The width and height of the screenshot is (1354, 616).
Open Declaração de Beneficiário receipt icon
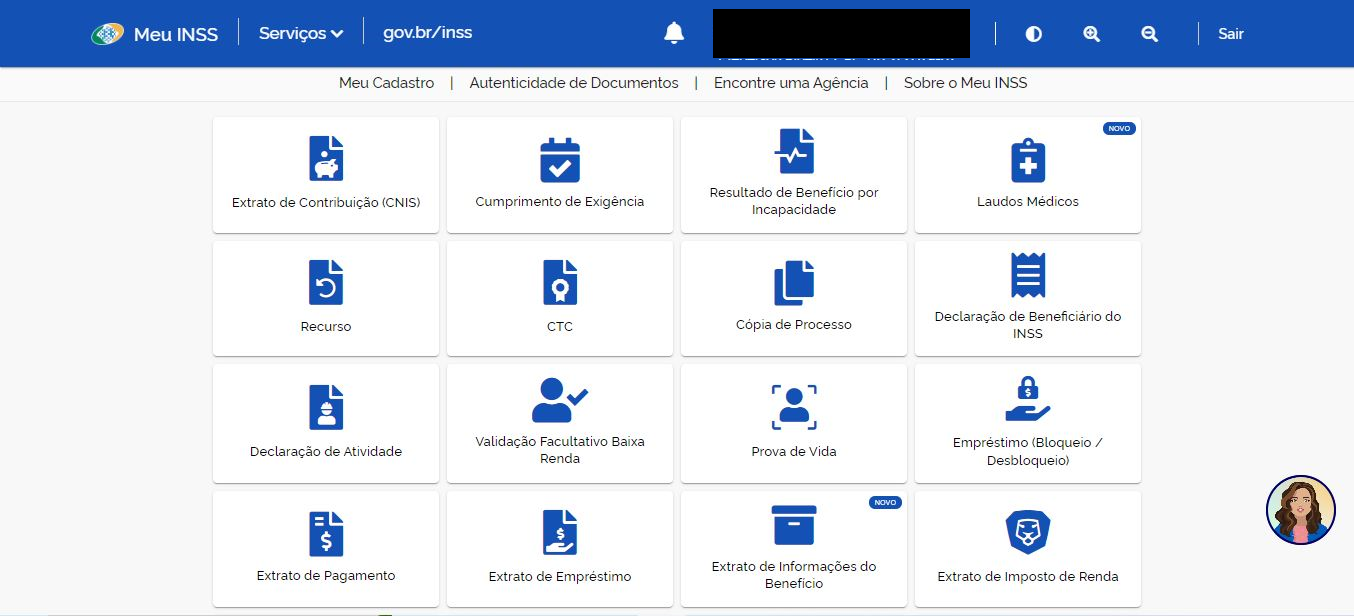pos(1028,275)
